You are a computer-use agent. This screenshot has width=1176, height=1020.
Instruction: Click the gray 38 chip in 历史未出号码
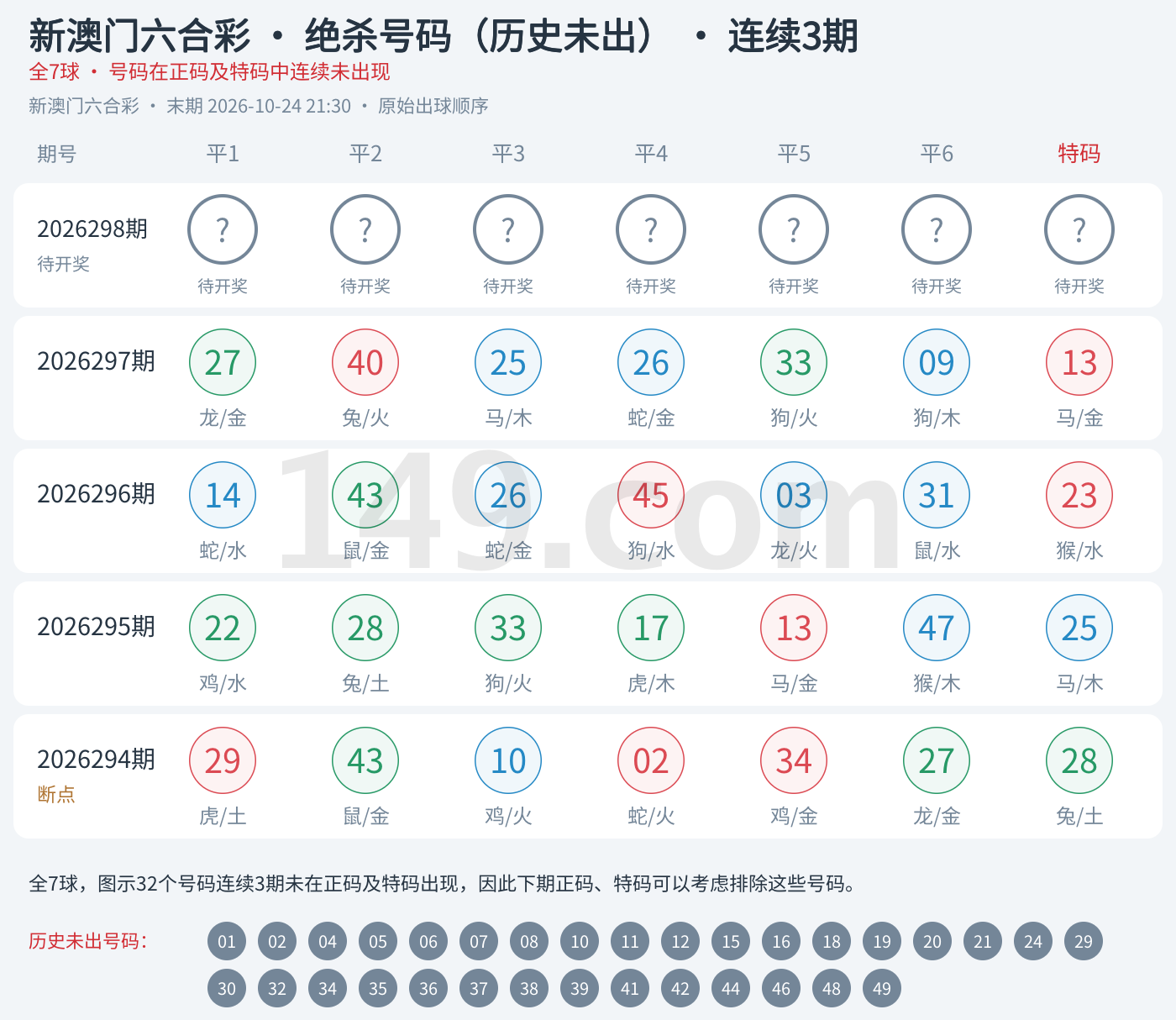[x=529, y=989]
